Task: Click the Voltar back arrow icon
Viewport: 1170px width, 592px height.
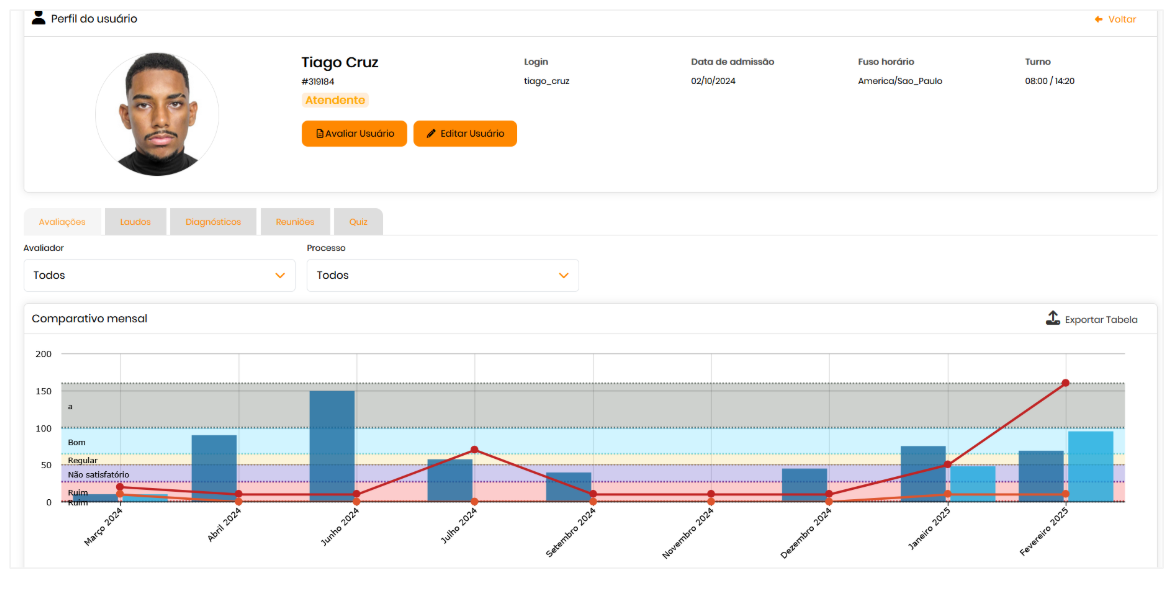Action: click(x=1098, y=19)
